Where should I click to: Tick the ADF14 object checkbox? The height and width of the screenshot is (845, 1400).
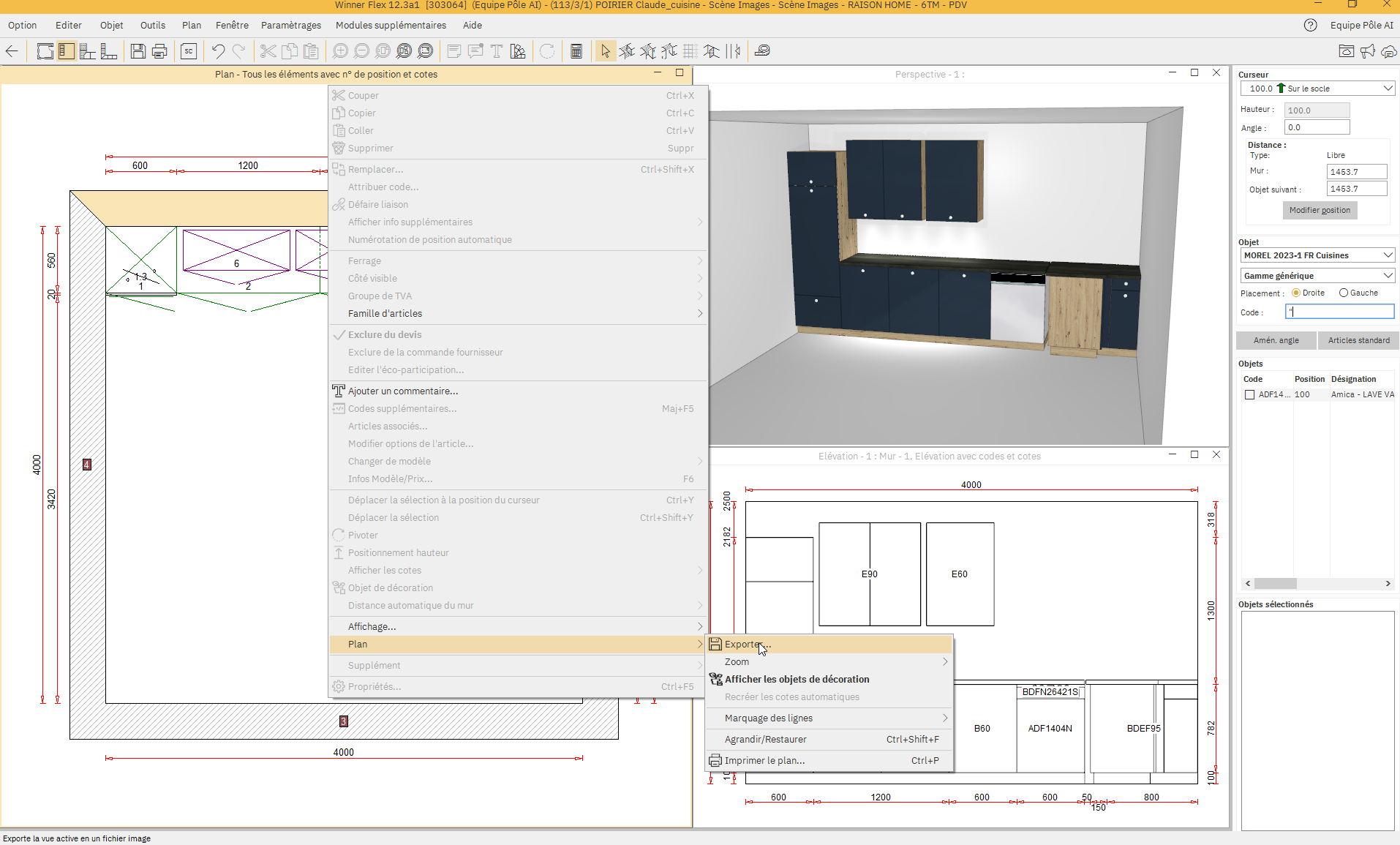pos(1250,394)
